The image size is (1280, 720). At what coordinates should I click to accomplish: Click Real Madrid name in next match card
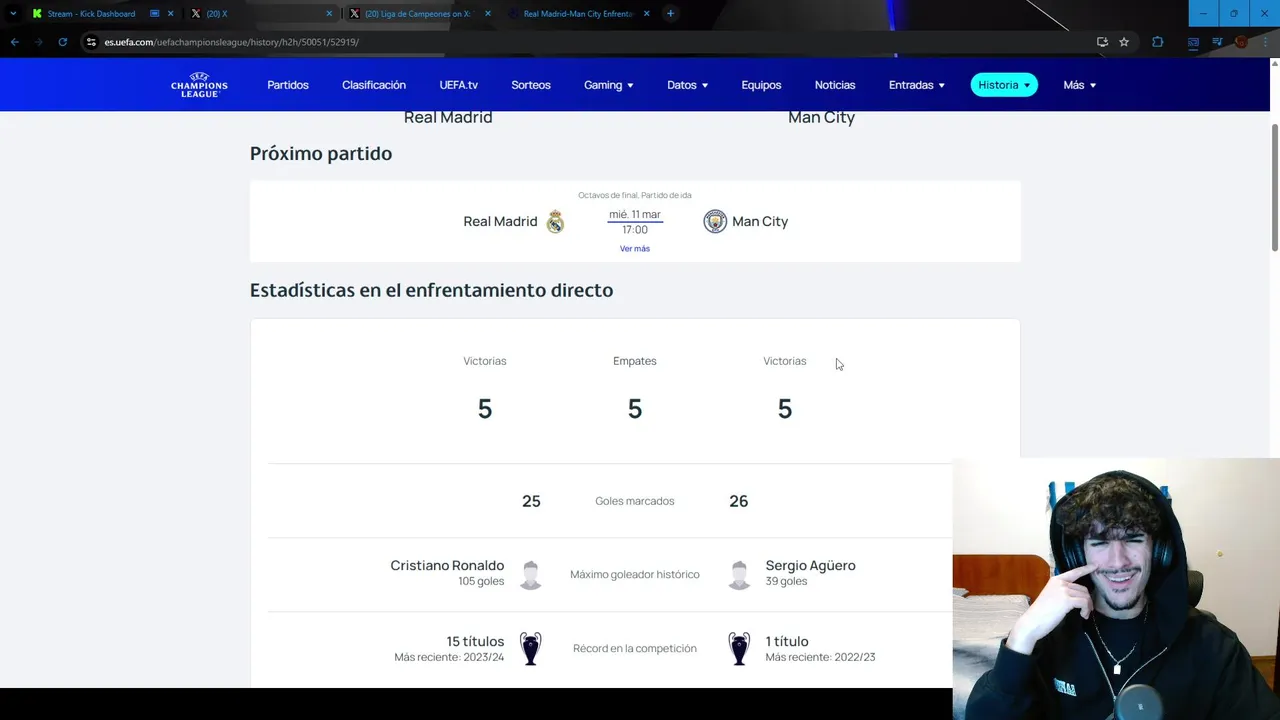coord(500,222)
